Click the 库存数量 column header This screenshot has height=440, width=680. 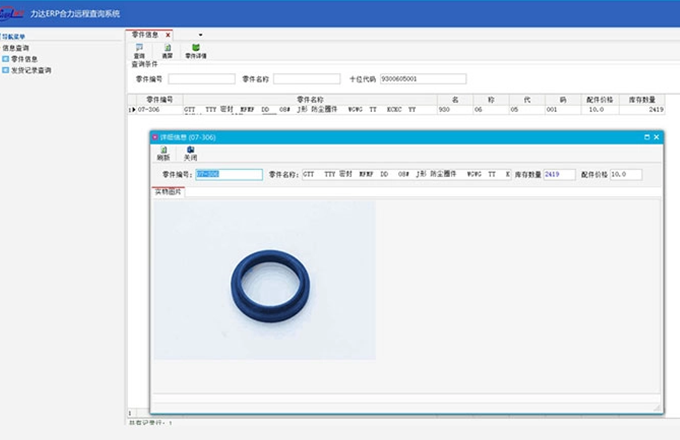click(642, 100)
